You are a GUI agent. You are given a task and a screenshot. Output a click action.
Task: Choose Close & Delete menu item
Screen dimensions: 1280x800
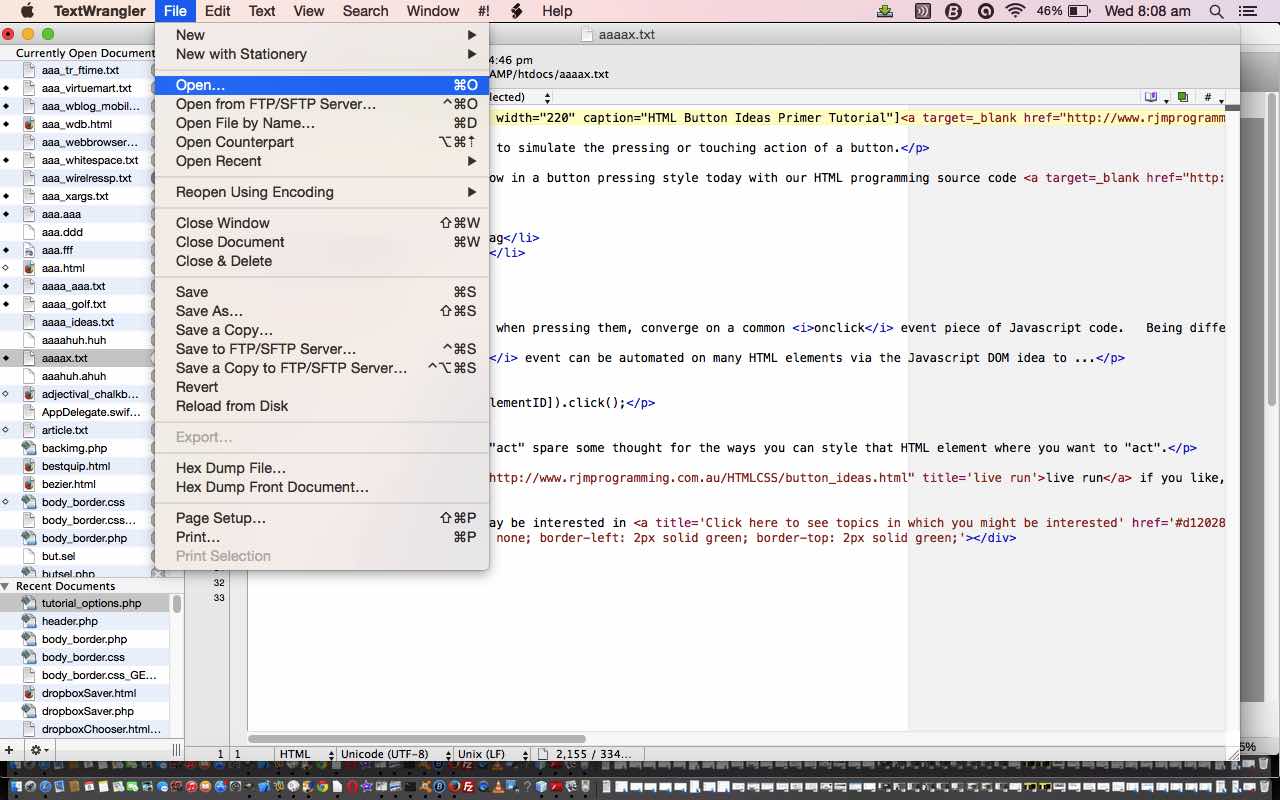(x=321, y=261)
